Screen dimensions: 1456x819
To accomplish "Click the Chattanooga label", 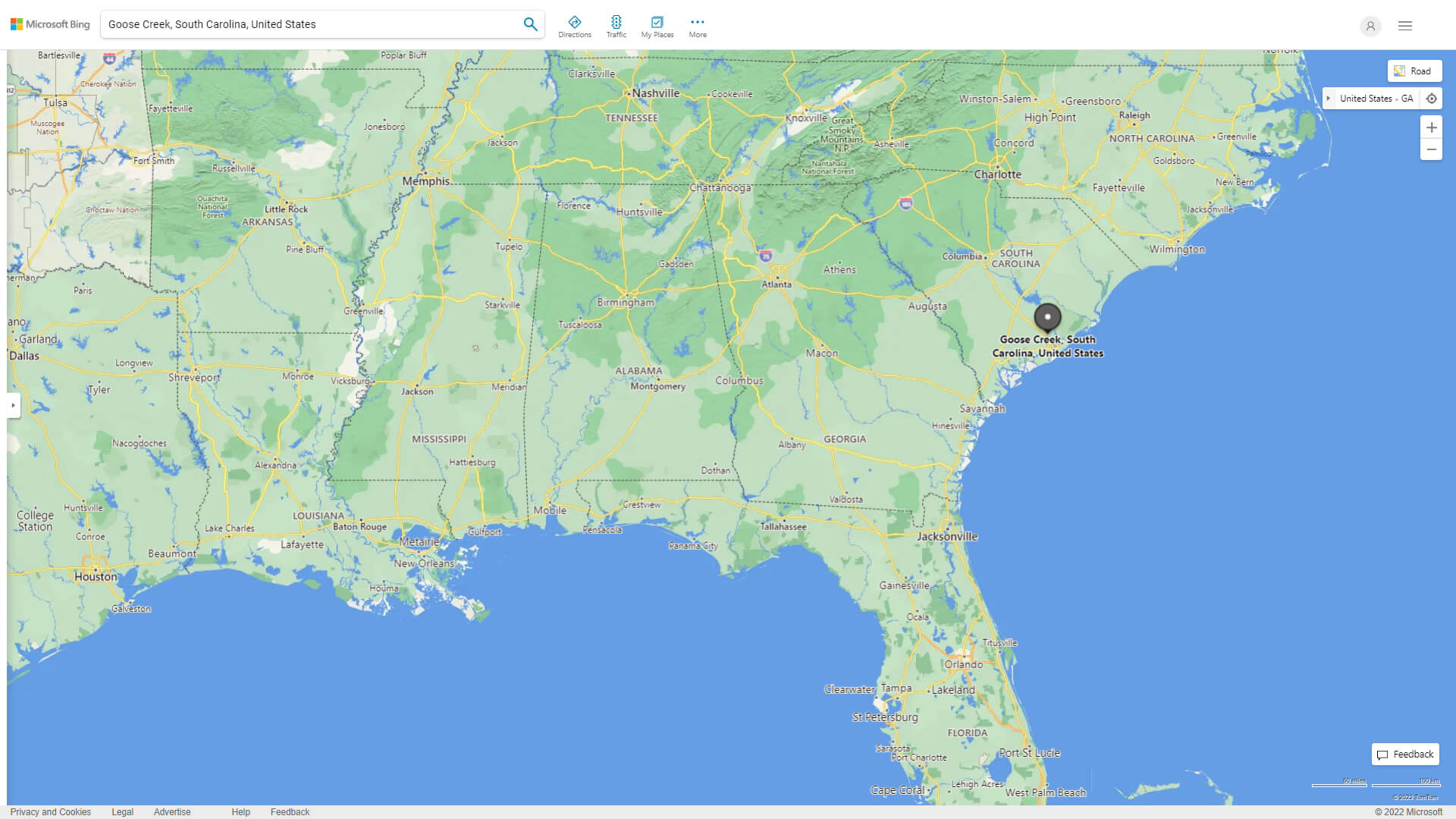I will (x=720, y=188).
